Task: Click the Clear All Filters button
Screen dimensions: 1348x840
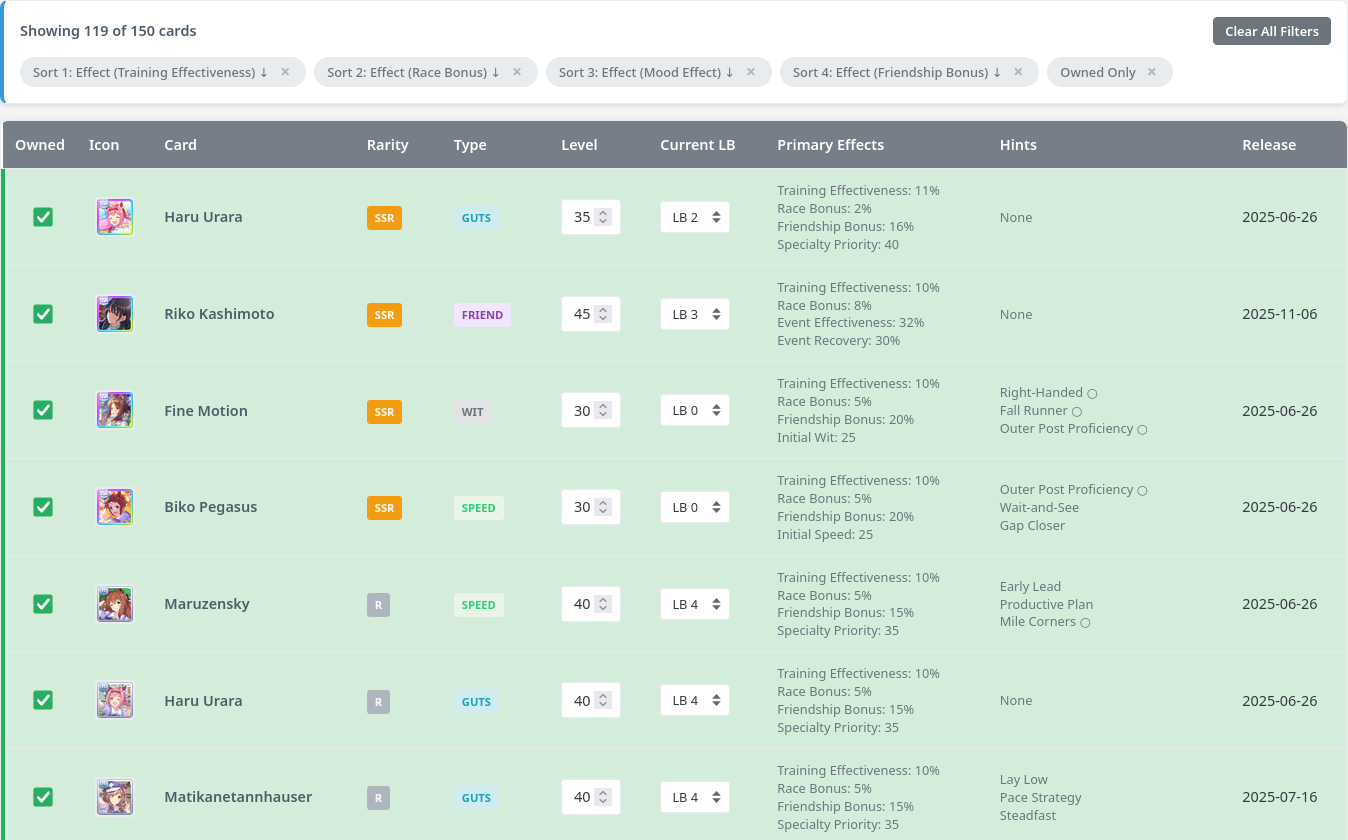Action: point(1272,31)
